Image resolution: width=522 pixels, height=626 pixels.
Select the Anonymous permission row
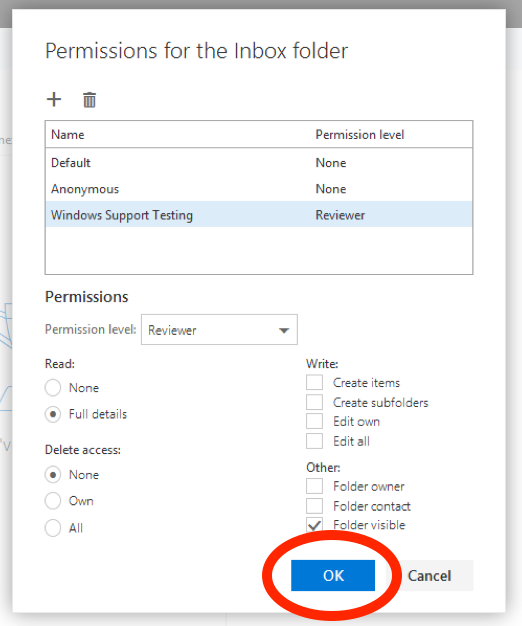259,189
